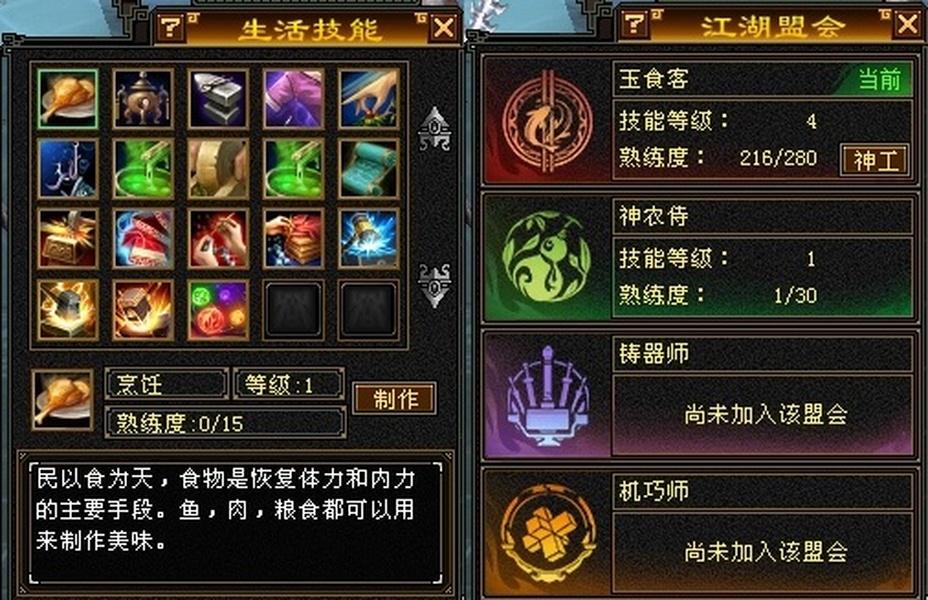Click the 制作 craft button
This screenshot has height=600, width=928.
pos(395,399)
